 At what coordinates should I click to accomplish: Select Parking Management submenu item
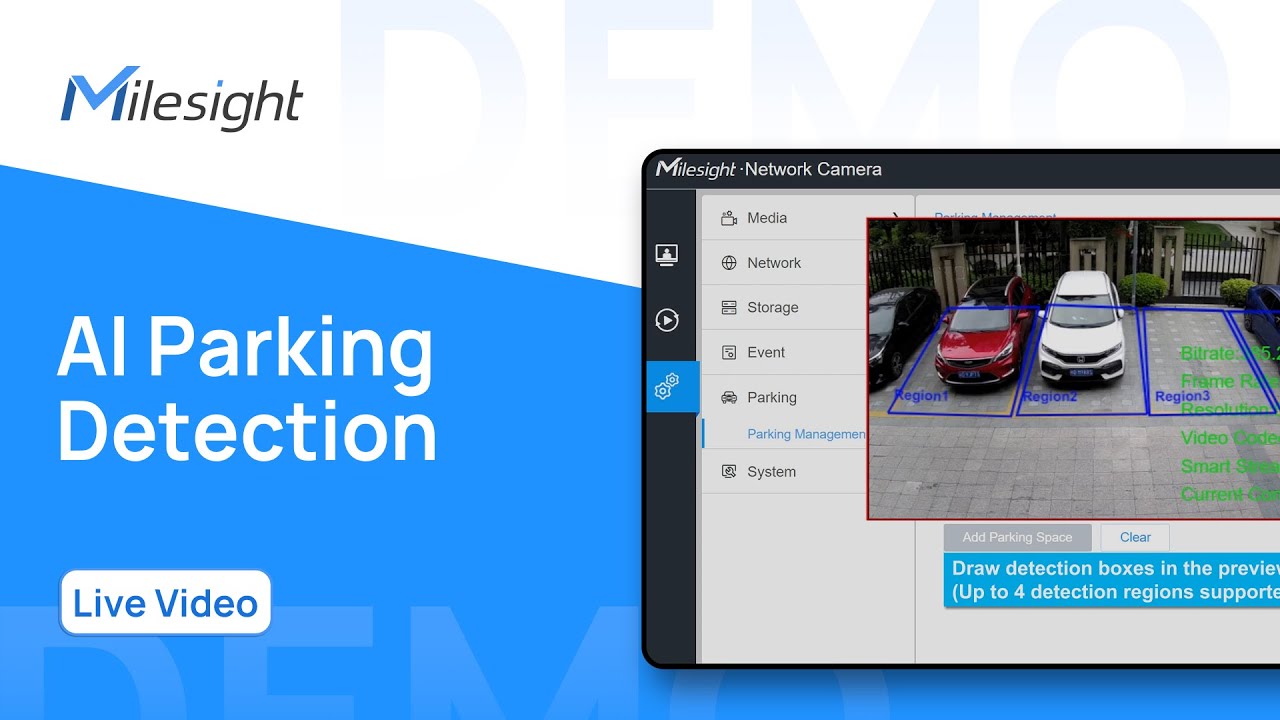click(807, 434)
